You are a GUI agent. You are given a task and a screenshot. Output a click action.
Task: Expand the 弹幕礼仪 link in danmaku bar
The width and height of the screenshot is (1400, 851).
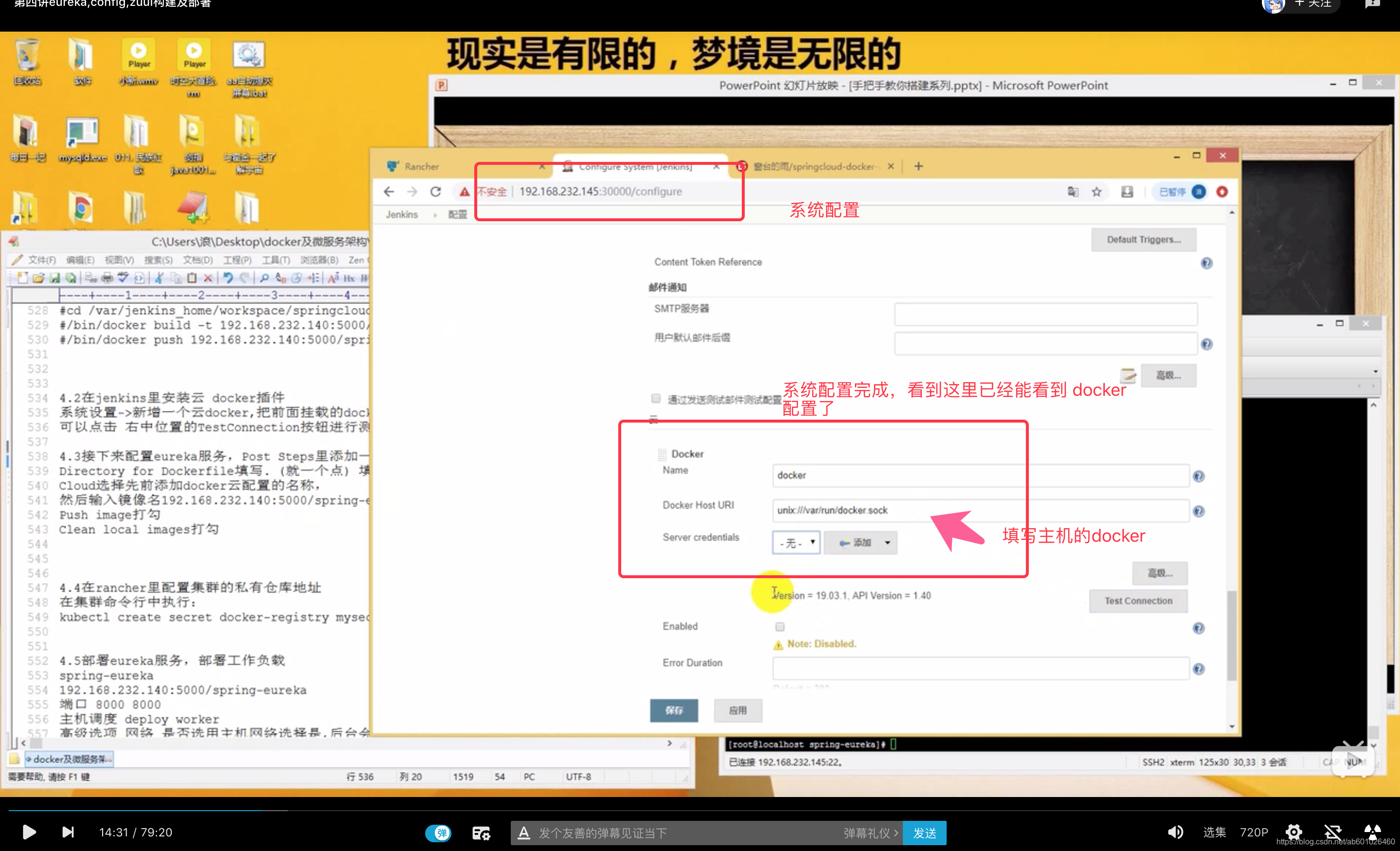[870, 833]
